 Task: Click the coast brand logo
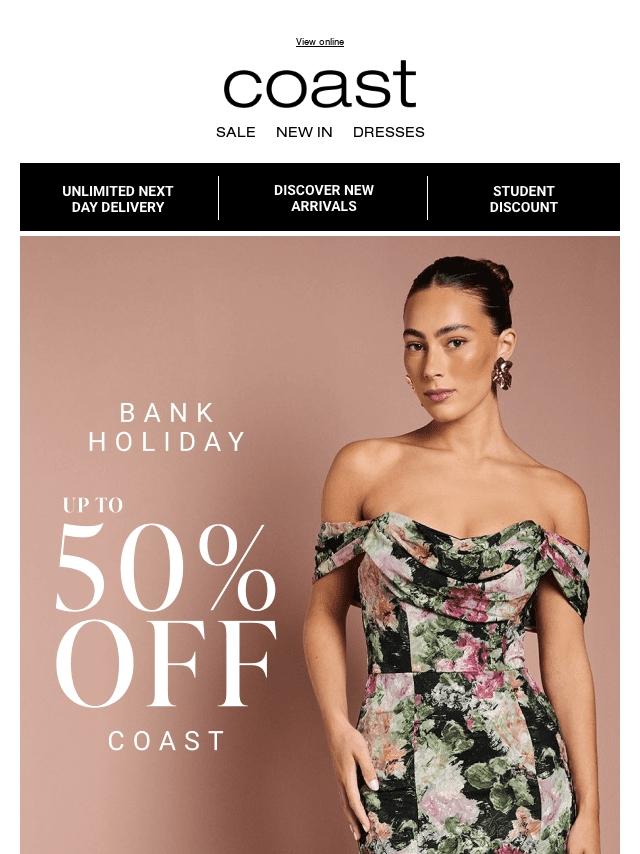pos(320,84)
